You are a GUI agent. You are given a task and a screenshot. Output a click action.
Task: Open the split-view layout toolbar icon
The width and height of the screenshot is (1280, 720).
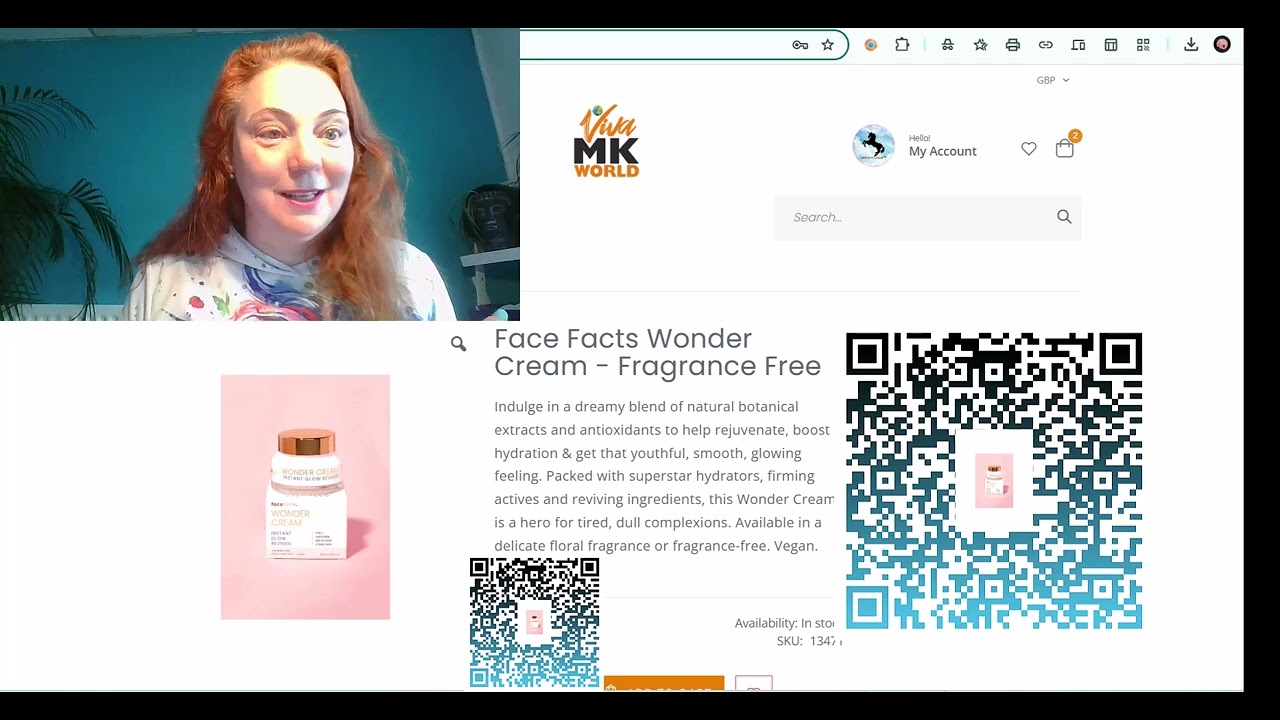coord(1110,45)
